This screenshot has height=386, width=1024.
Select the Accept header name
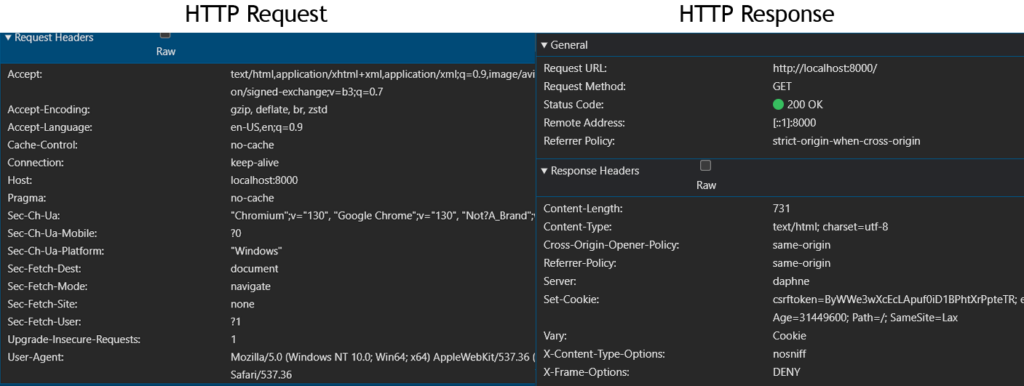coord(25,74)
